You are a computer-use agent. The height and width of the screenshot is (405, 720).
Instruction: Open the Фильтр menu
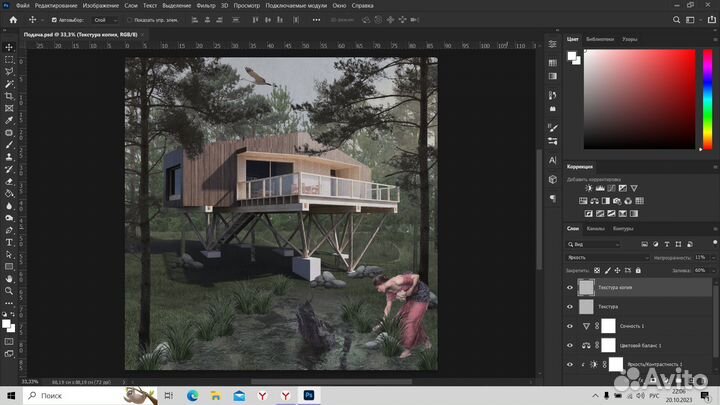tap(206, 6)
